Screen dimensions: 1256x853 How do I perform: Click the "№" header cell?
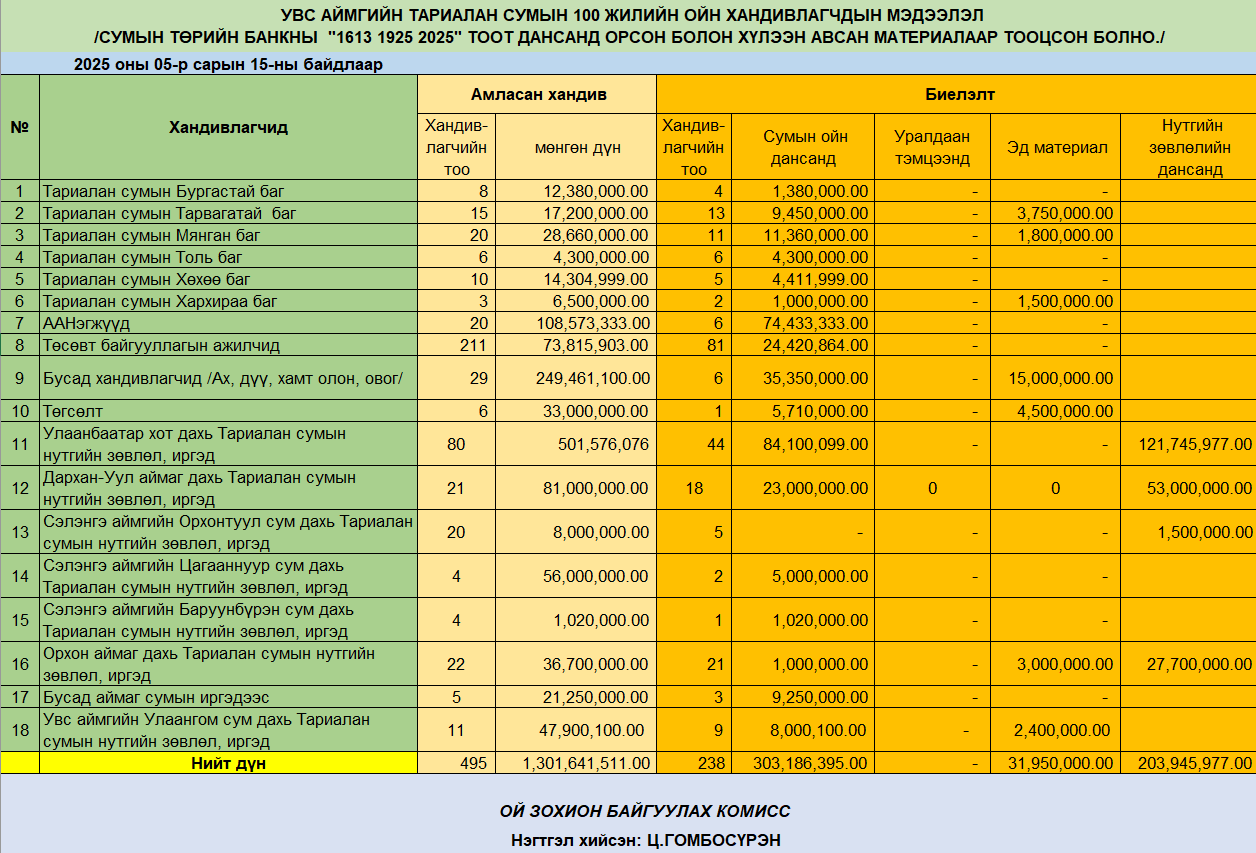pyautogui.click(x=20, y=127)
